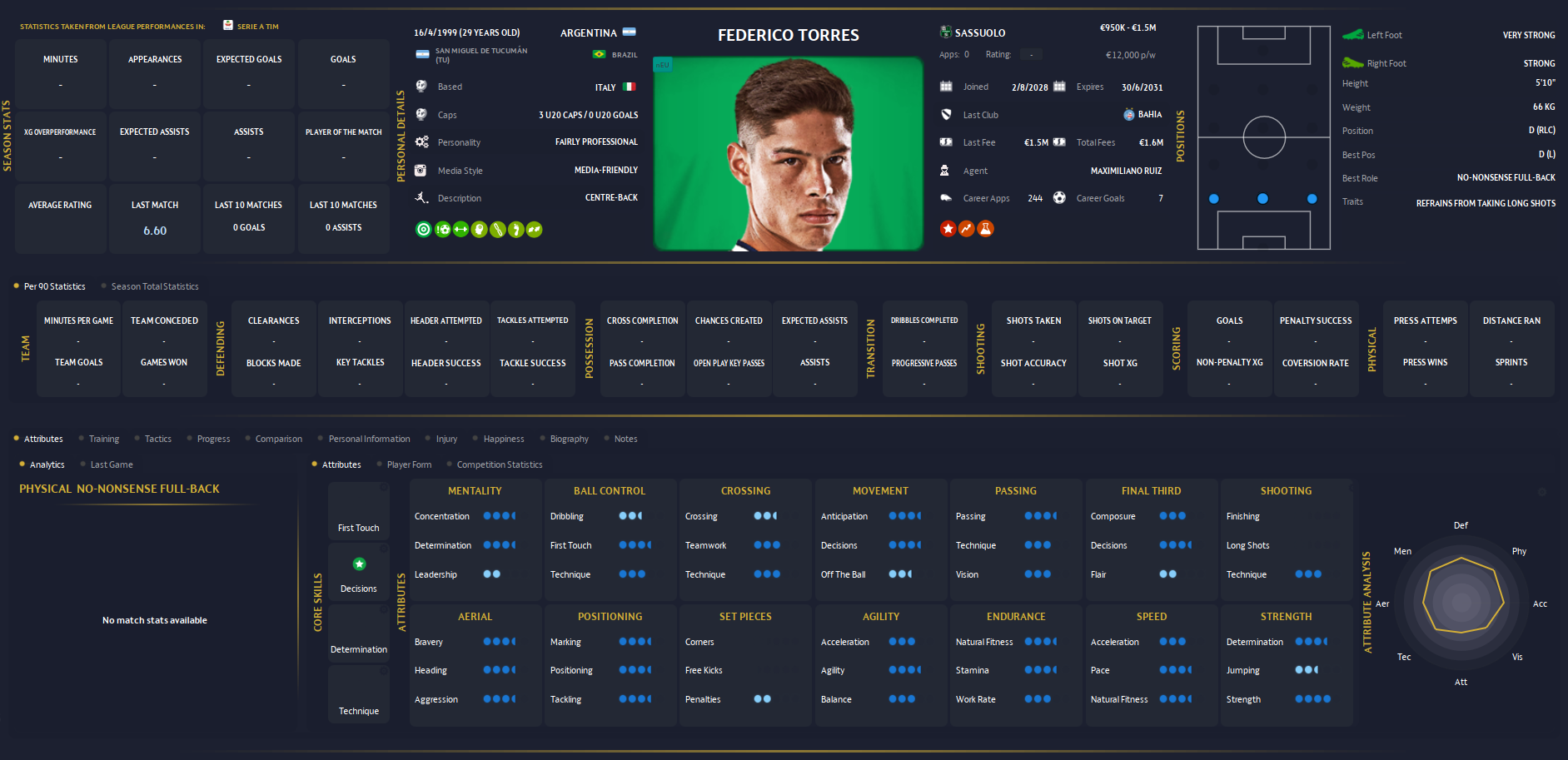Image resolution: width=1568 pixels, height=760 pixels.
Task: Click the green head badge icon
Action: click(x=479, y=230)
